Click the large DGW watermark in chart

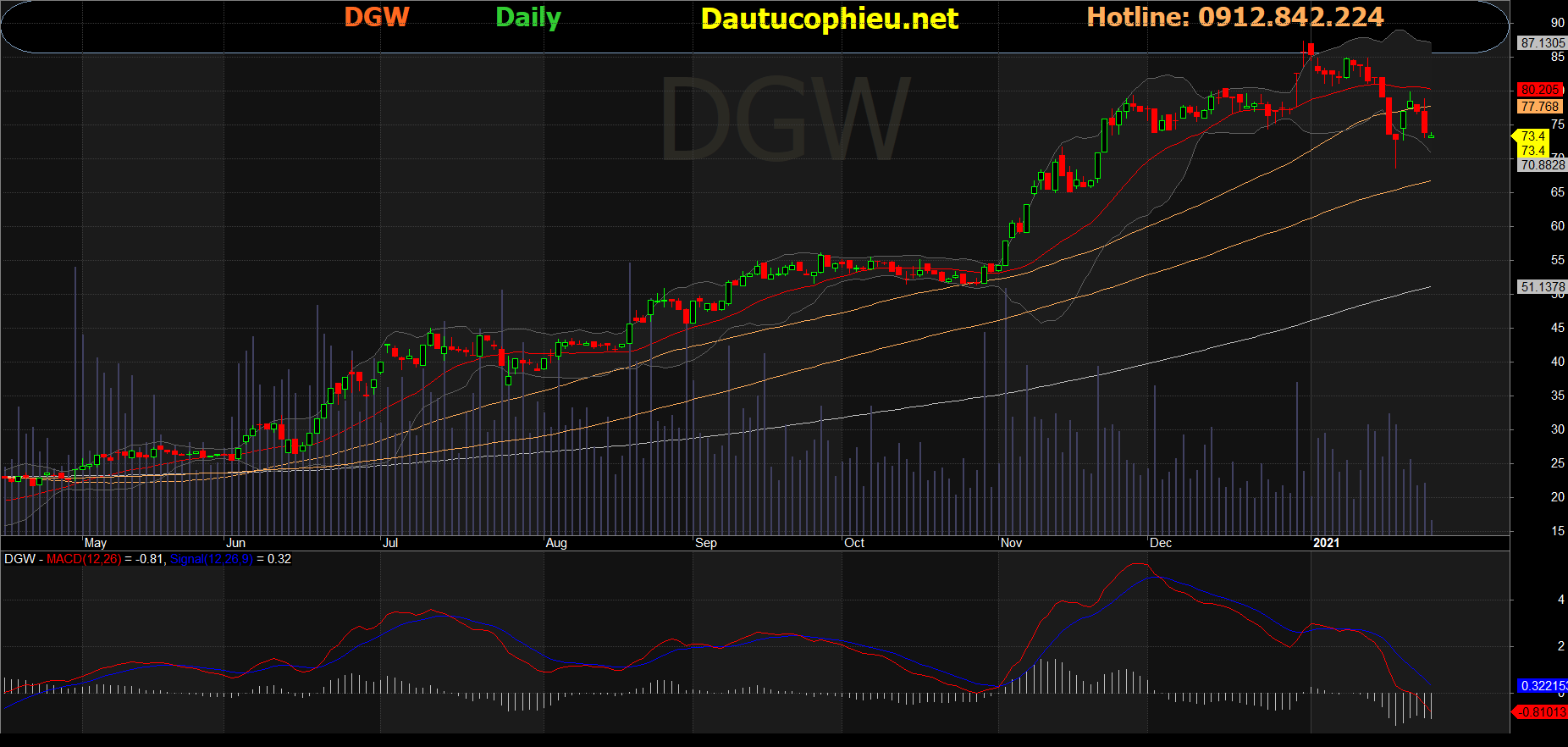(x=784, y=120)
